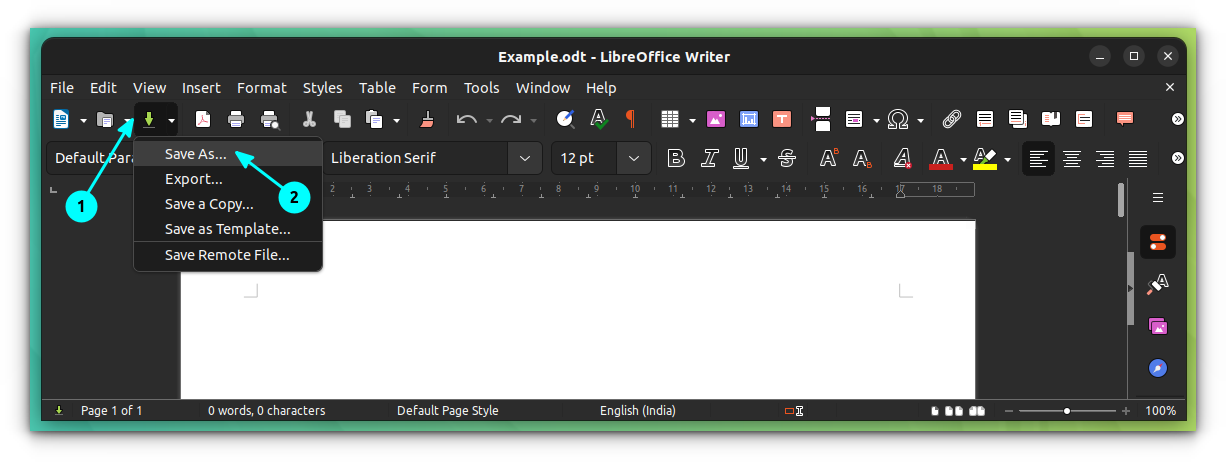Open sidebar Styles deck icon
The height and width of the screenshot is (463, 1226).
[1158, 284]
